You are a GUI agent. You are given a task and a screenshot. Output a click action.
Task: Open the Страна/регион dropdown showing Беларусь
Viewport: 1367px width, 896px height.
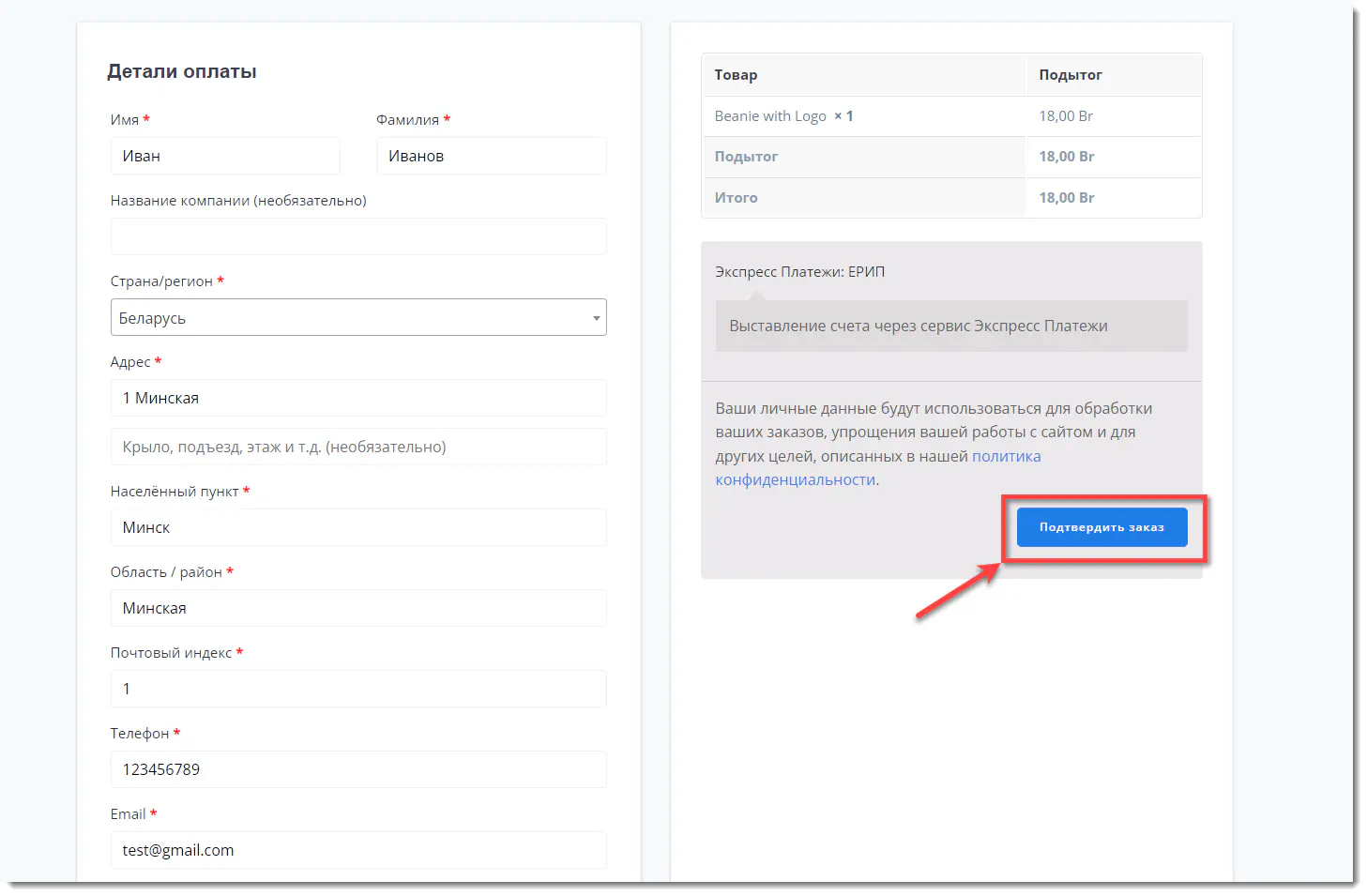click(x=358, y=318)
